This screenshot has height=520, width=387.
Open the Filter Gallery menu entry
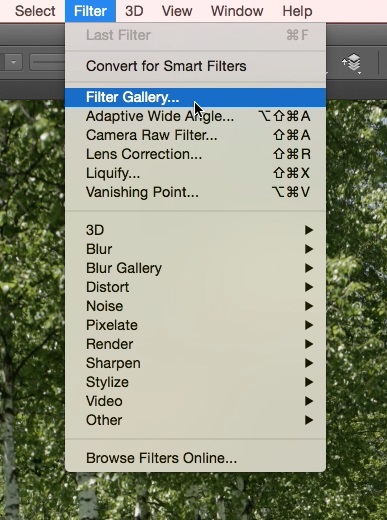click(195, 97)
